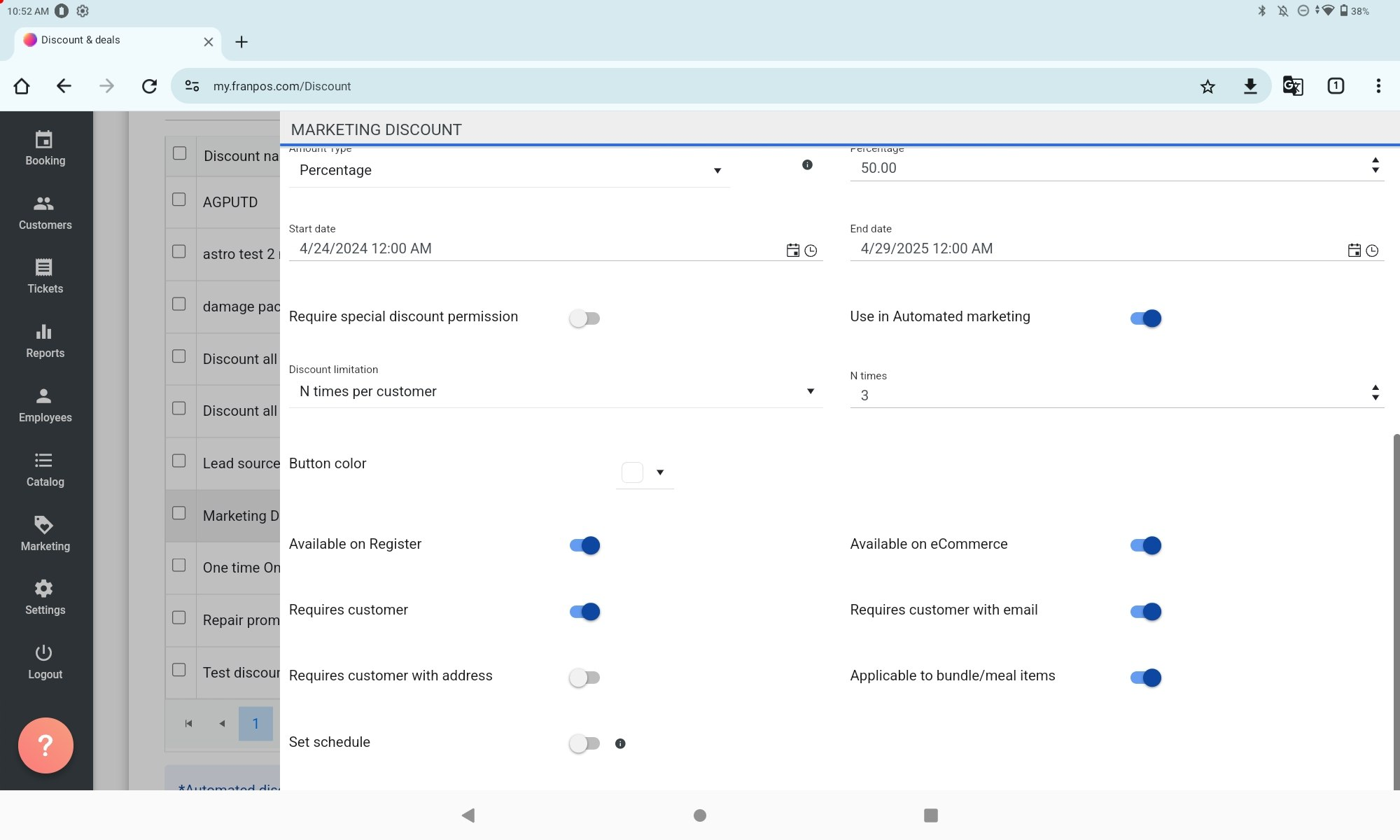Image resolution: width=1400 pixels, height=840 pixels.
Task: Click the Button color white swatch
Action: (632, 472)
